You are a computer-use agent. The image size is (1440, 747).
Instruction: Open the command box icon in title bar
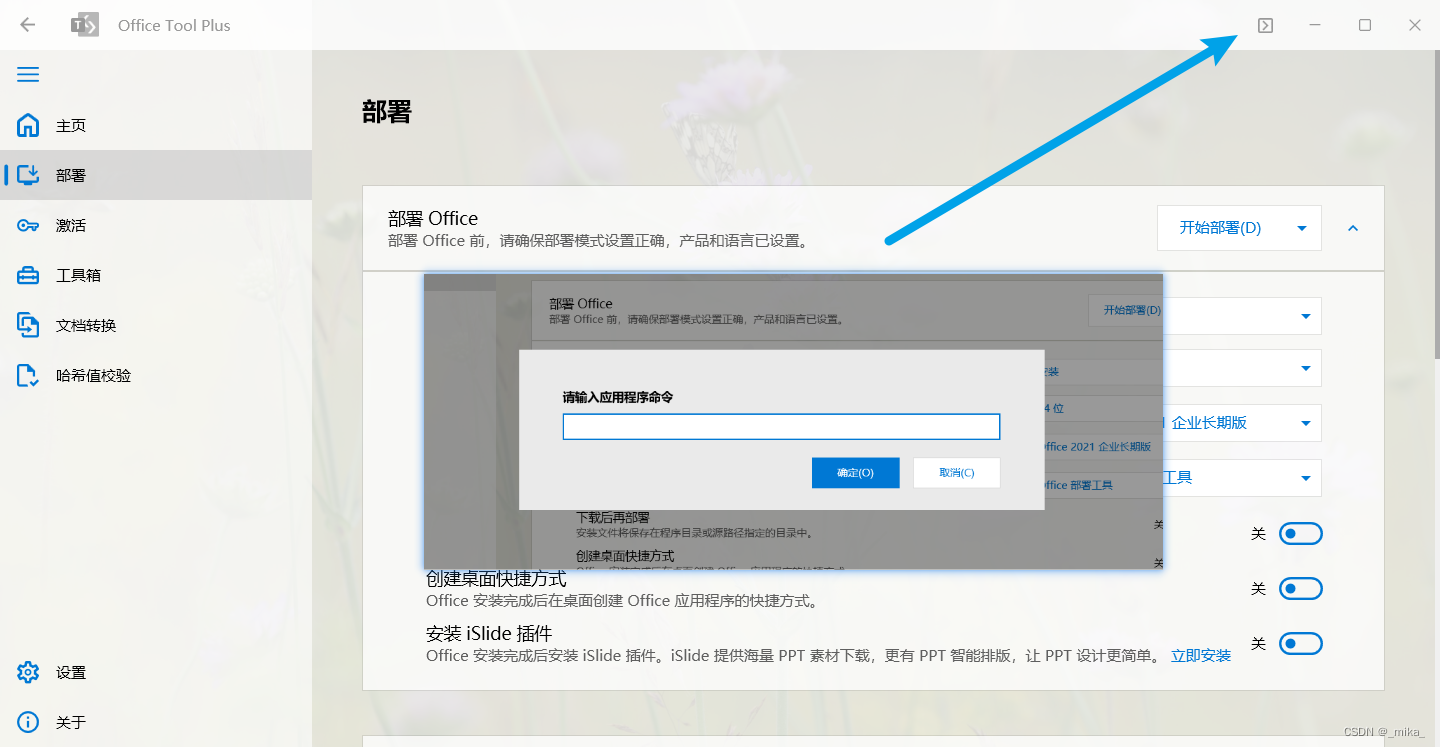click(x=1265, y=26)
